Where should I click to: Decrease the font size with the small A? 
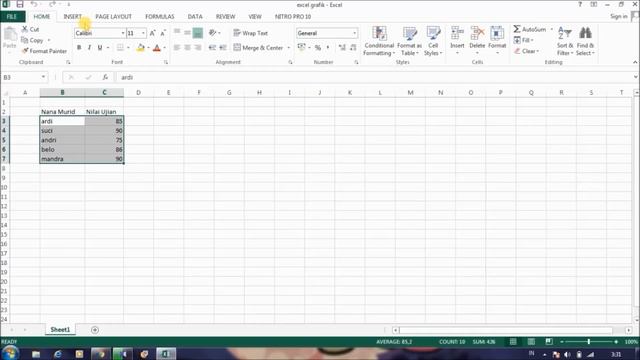pos(162,33)
